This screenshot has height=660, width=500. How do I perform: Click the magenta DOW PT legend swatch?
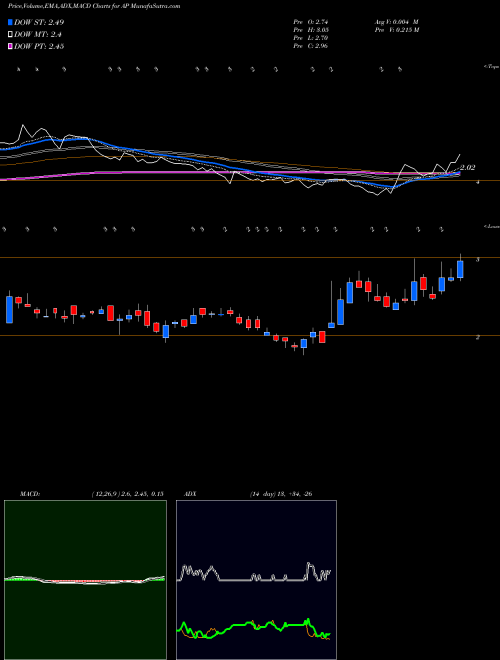11,47
